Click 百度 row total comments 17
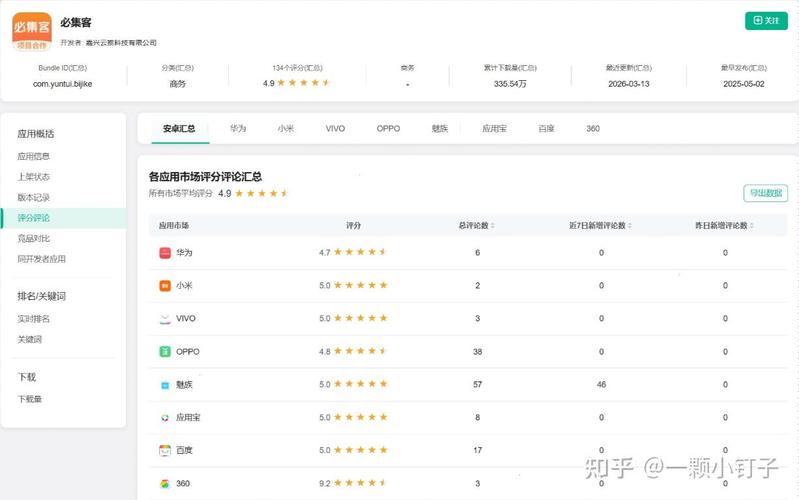The height and width of the screenshot is (500, 799). tap(477, 451)
